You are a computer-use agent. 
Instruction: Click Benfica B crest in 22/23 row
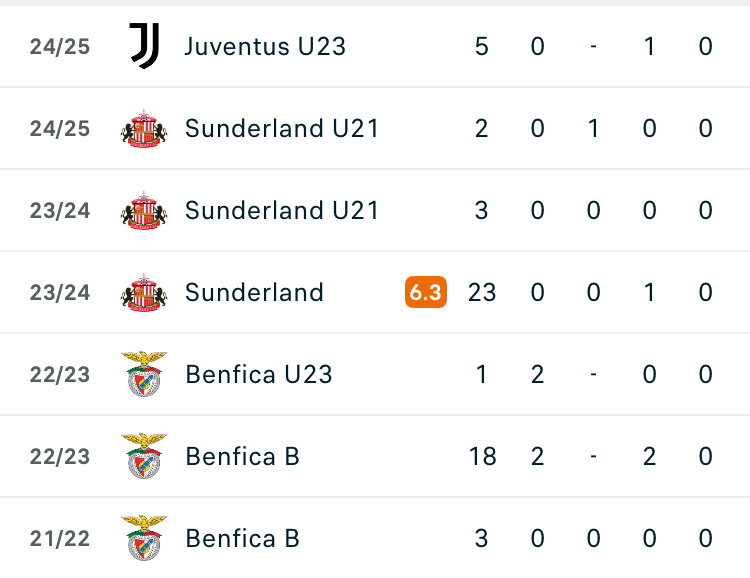tap(144, 456)
